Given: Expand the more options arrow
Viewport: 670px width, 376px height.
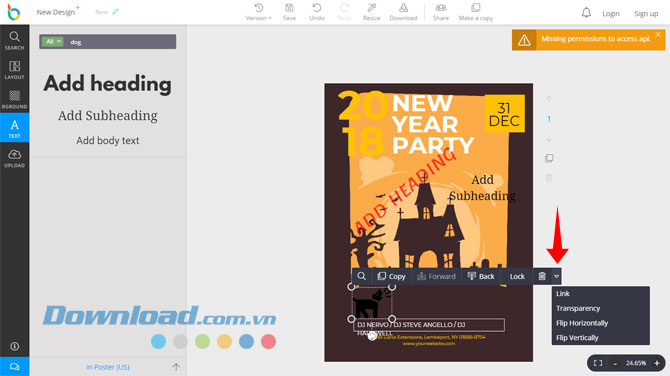Looking at the screenshot, I should 556,276.
